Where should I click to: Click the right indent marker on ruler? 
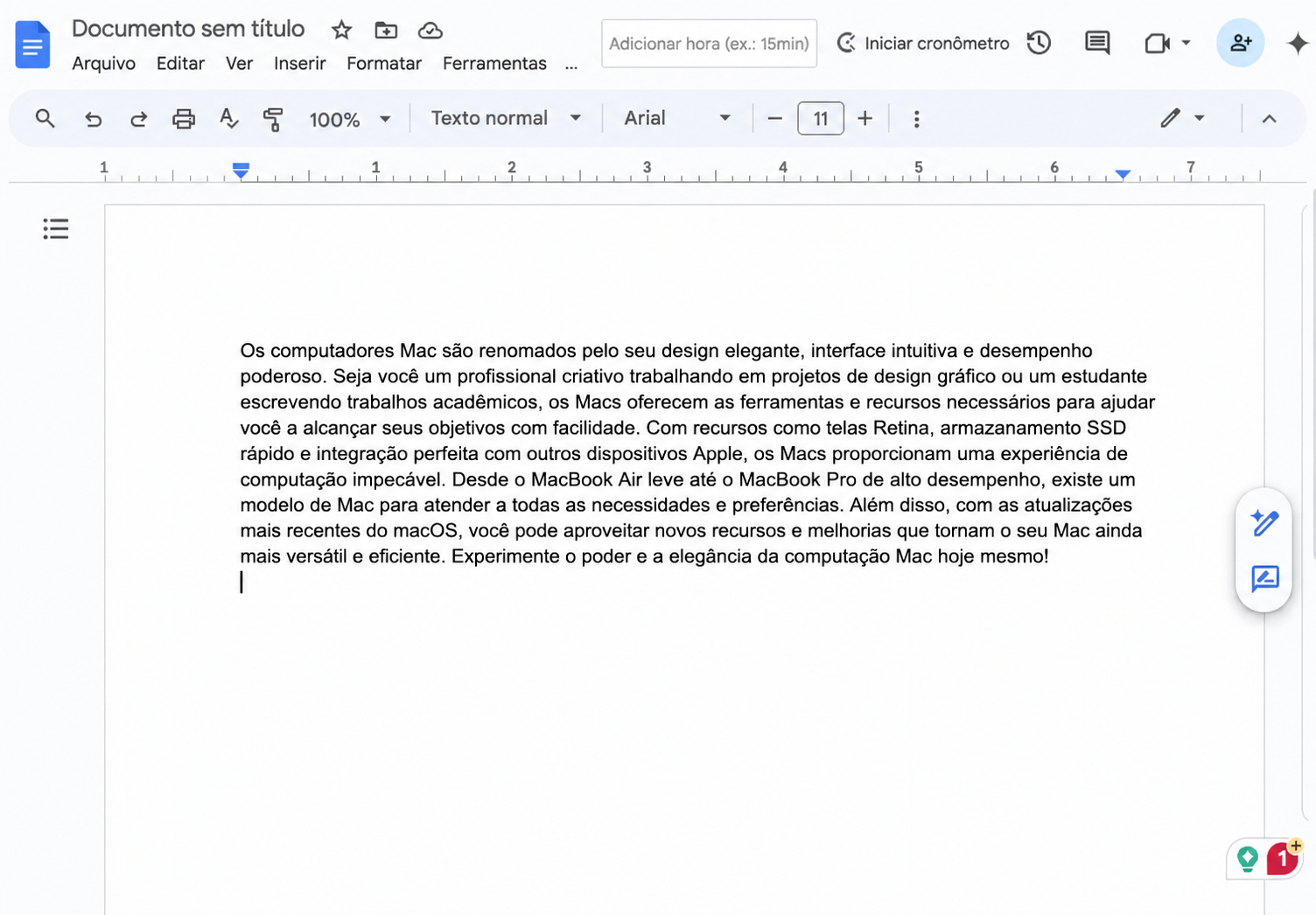pyautogui.click(x=1123, y=174)
